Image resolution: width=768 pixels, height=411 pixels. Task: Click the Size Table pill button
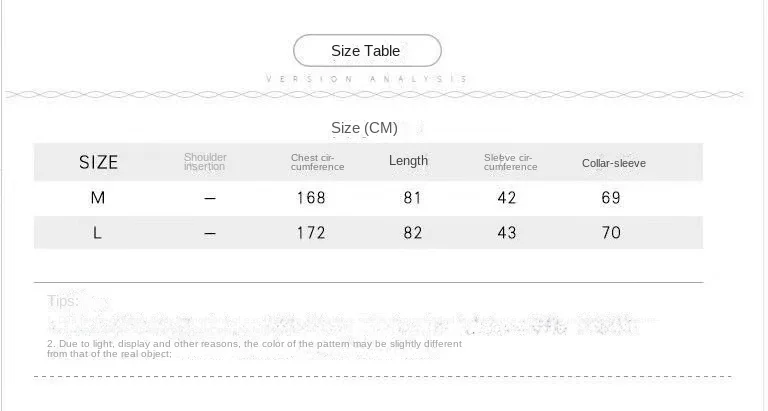tap(367, 50)
